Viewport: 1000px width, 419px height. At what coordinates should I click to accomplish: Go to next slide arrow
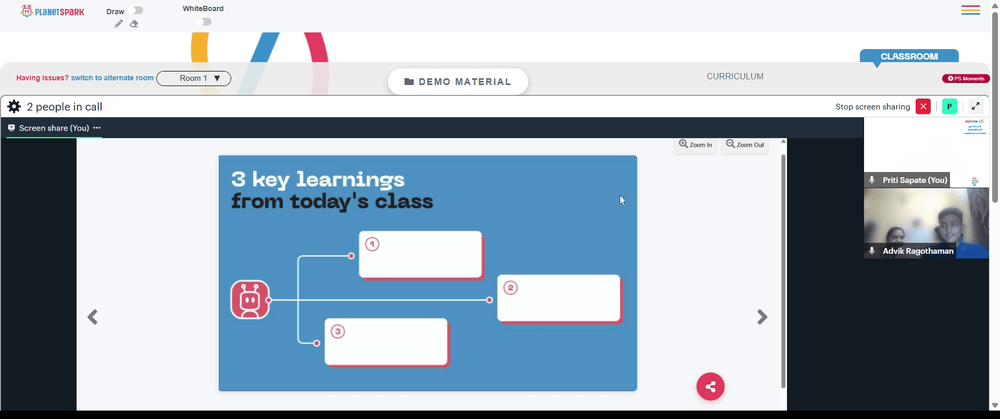(x=762, y=317)
